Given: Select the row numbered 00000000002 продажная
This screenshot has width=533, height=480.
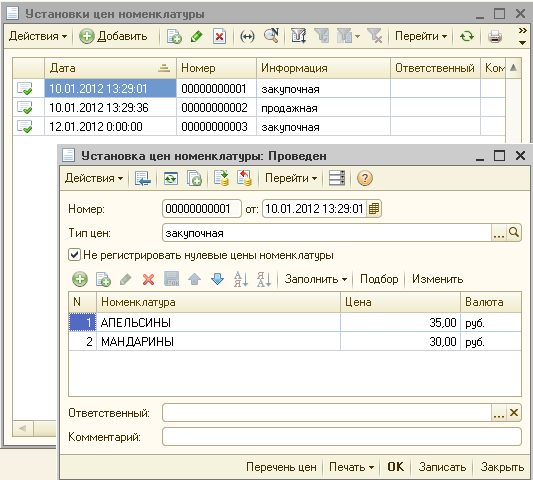Looking at the screenshot, I should pos(259,108).
